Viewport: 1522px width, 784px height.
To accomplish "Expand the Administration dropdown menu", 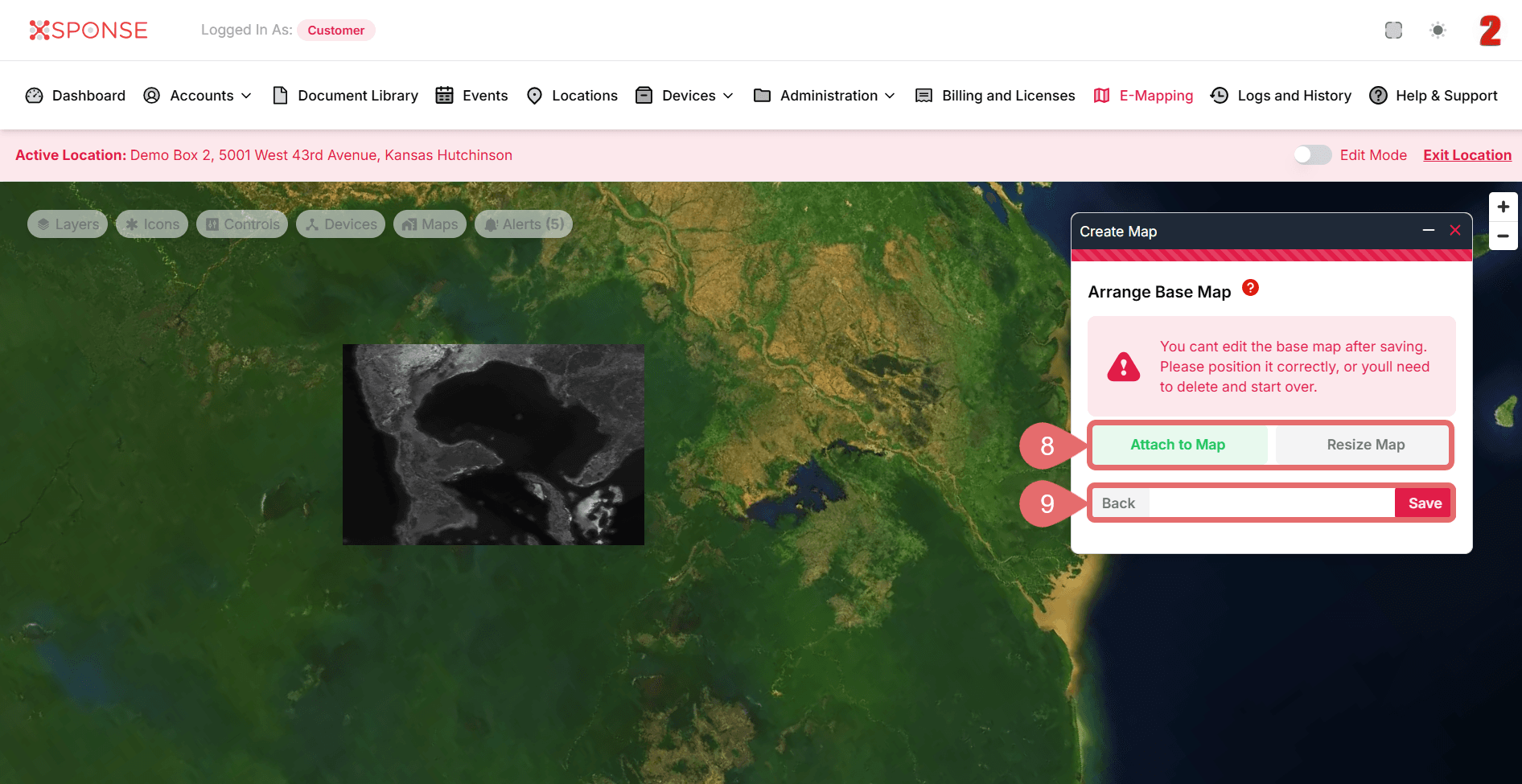I will pyautogui.click(x=825, y=96).
